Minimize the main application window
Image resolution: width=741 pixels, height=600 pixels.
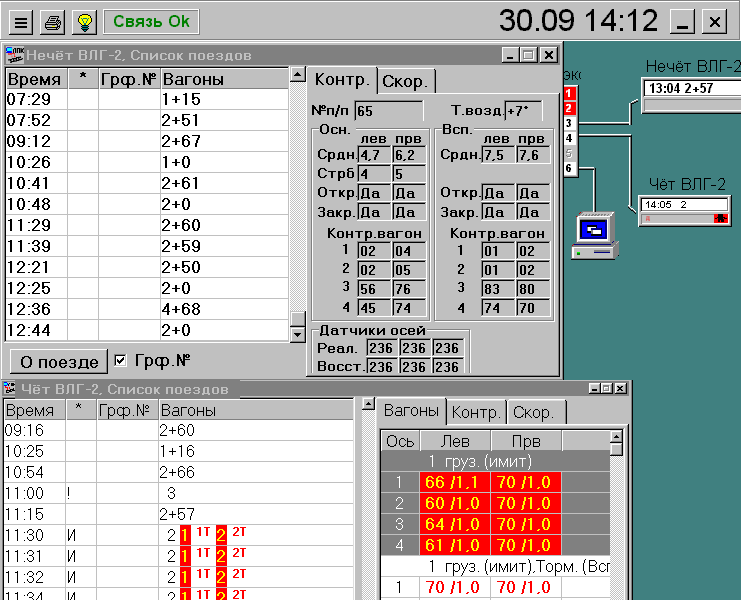coord(682,22)
